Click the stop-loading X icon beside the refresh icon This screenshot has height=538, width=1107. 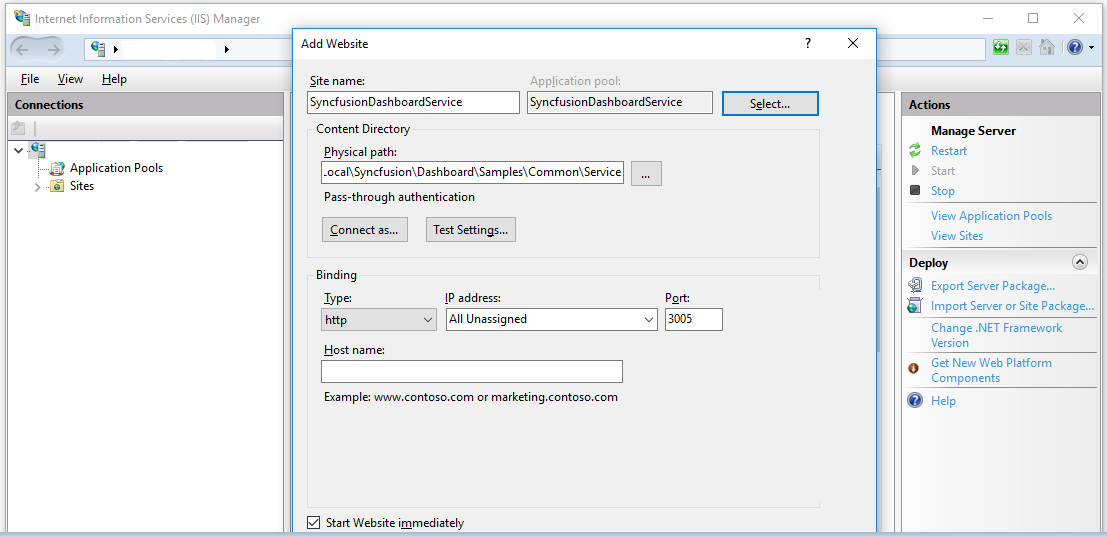coord(1024,47)
